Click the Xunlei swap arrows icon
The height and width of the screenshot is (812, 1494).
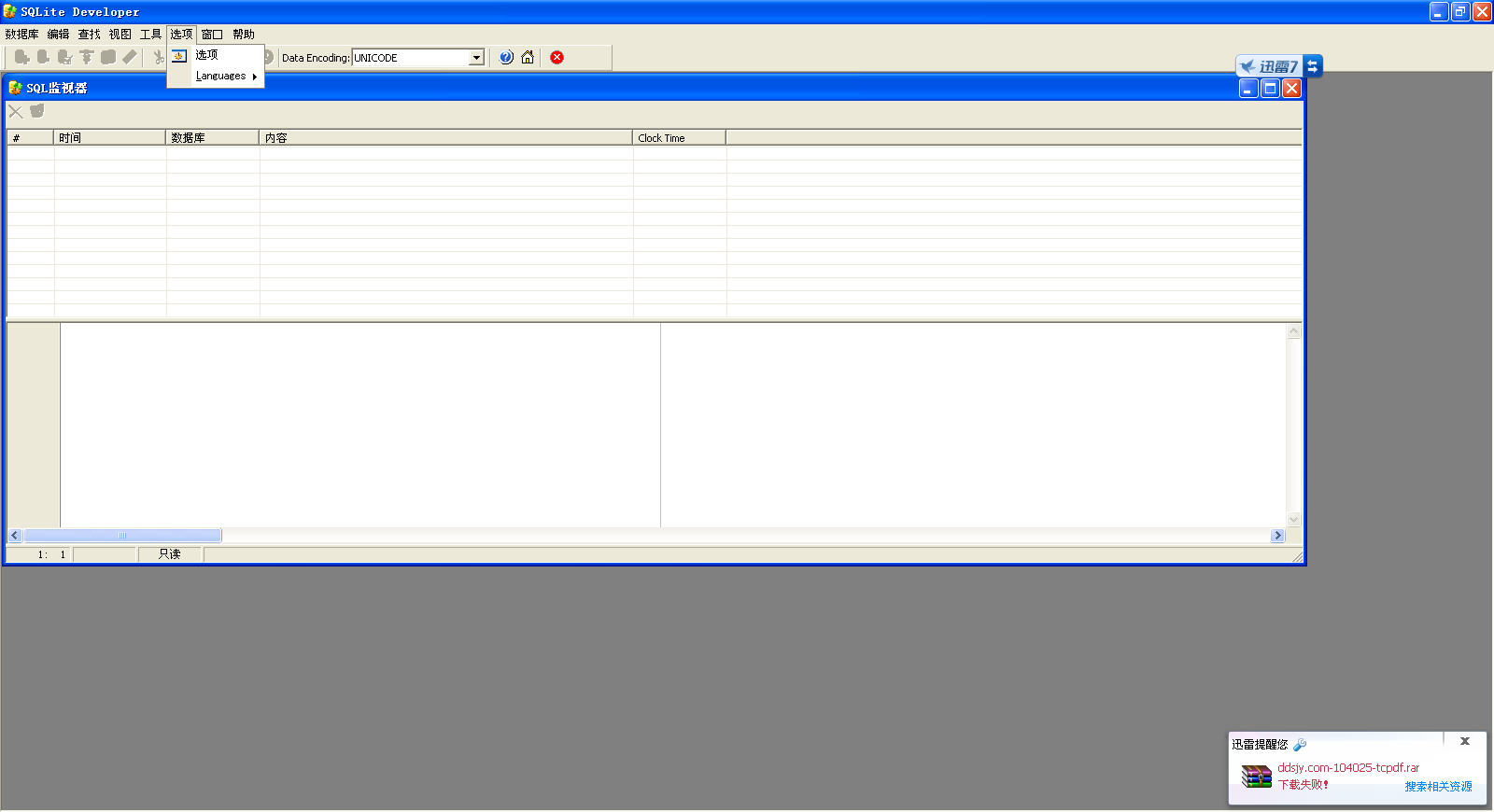point(1312,66)
